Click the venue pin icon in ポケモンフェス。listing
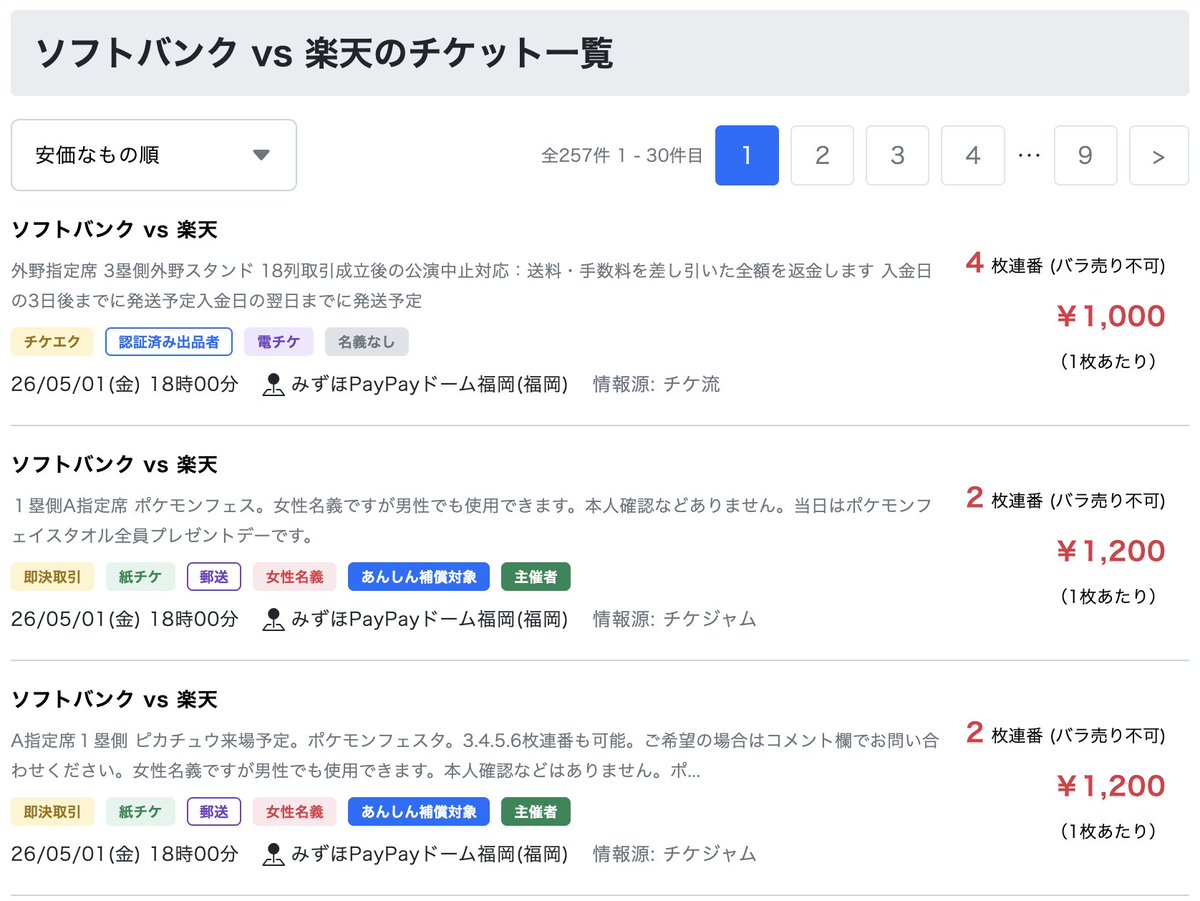Viewport: 1200px width, 901px height. click(x=273, y=619)
